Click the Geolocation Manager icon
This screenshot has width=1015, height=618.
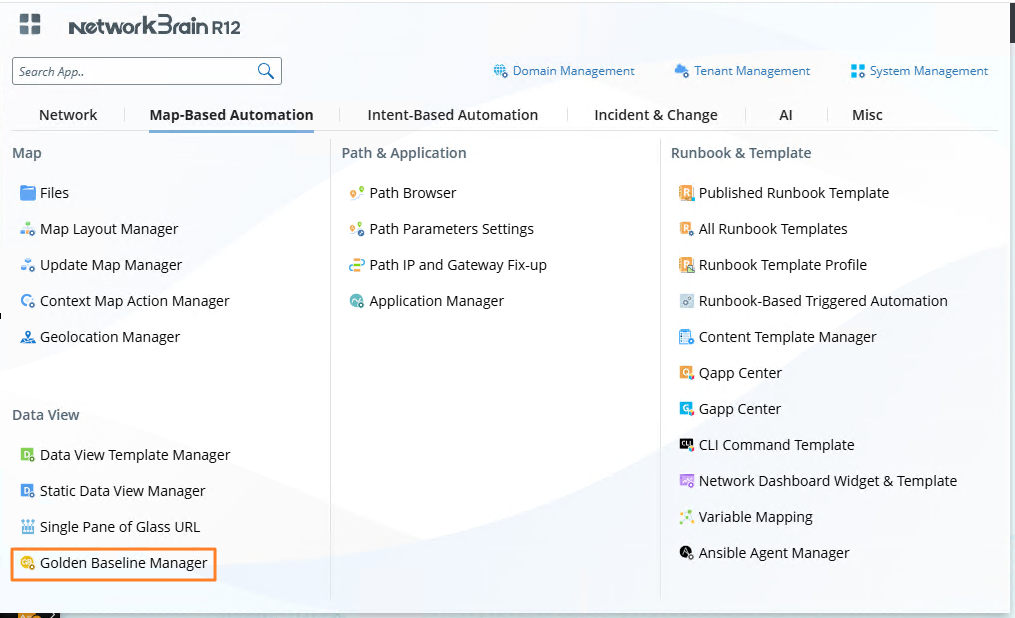tap(28, 337)
